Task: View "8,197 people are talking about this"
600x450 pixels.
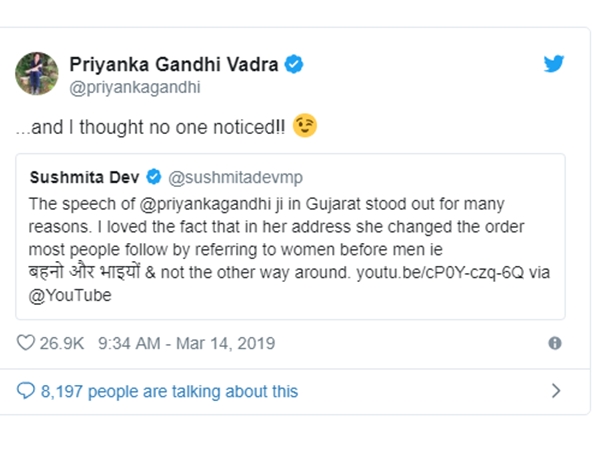Action: [168, 391]
